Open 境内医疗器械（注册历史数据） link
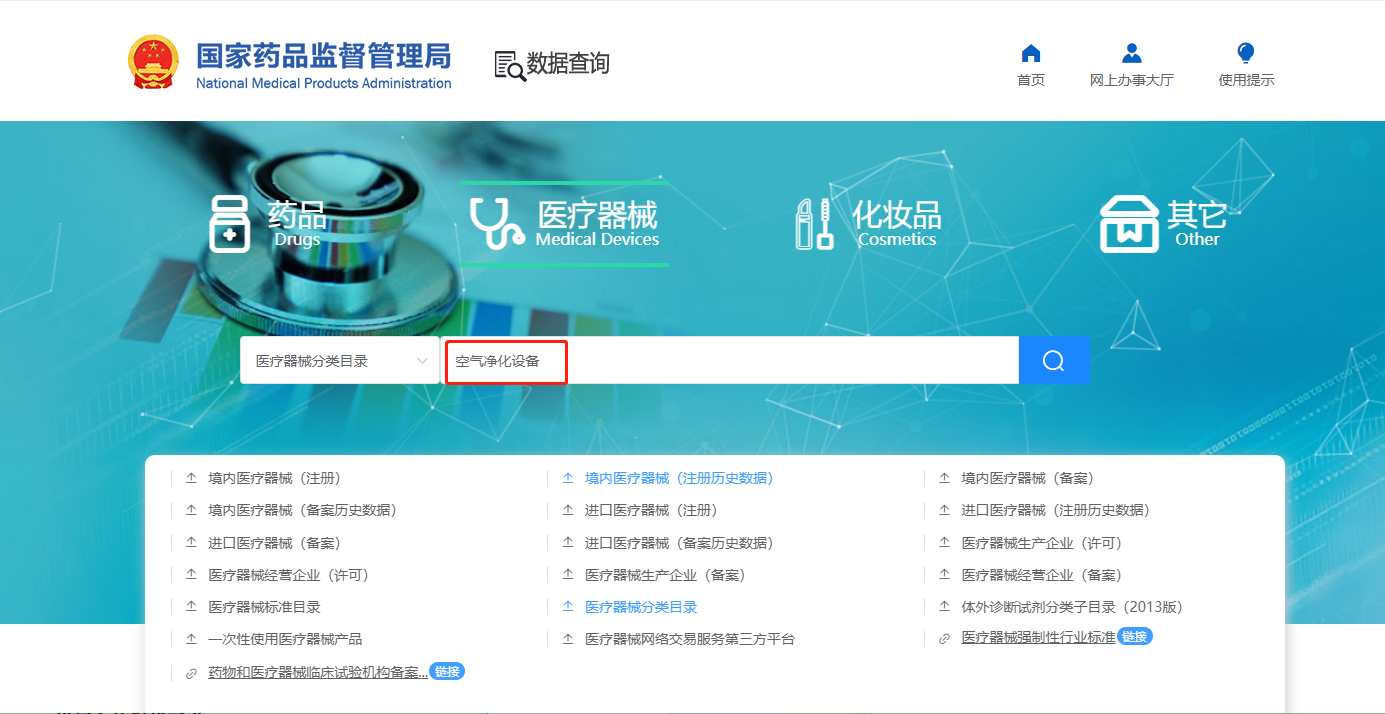The height and width of the screenshot is (714, 1385). click(x=679, y=479)
